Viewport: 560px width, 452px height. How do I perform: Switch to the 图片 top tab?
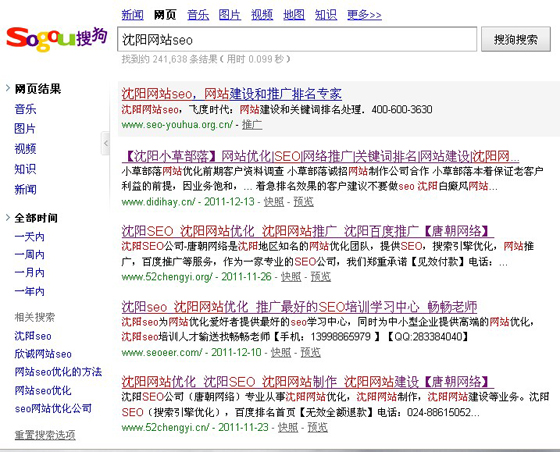[x=230, y=15]
